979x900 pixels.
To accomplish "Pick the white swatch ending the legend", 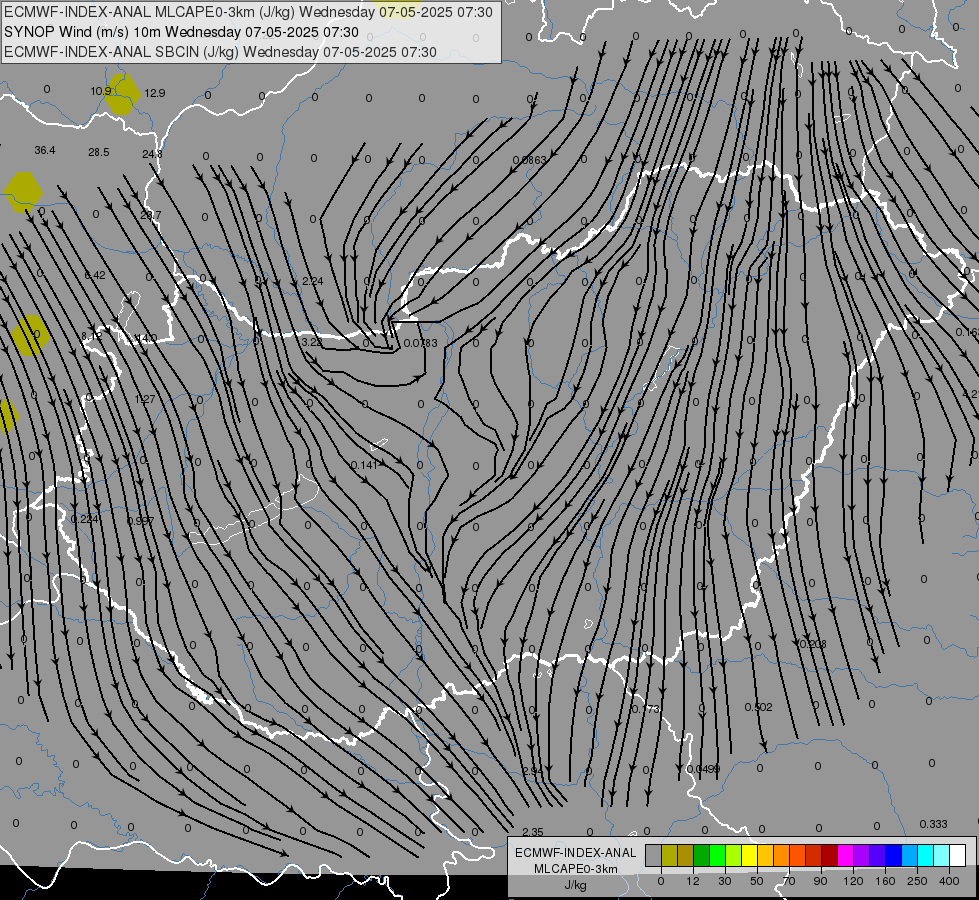I will pos(958,856).
